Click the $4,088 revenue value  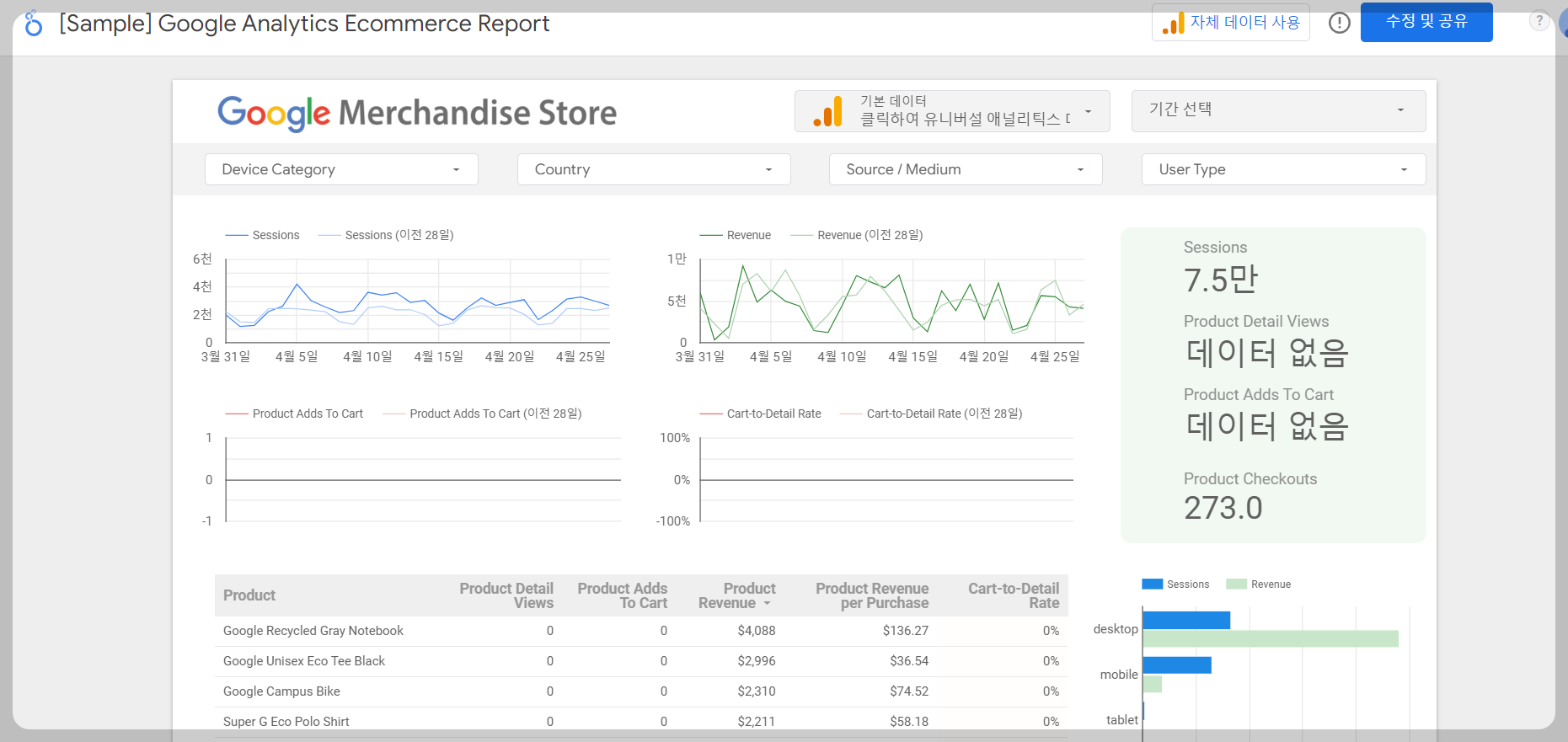coord(757,631)
